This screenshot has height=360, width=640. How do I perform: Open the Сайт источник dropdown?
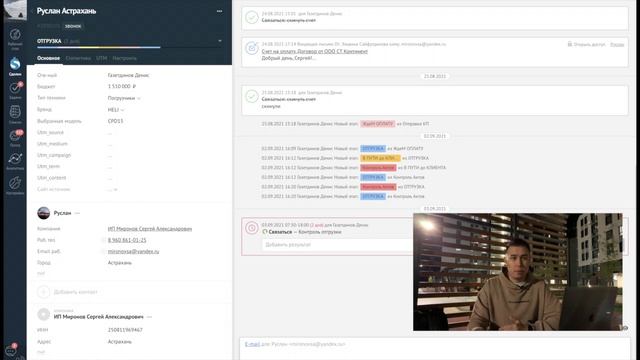(113, 189)
